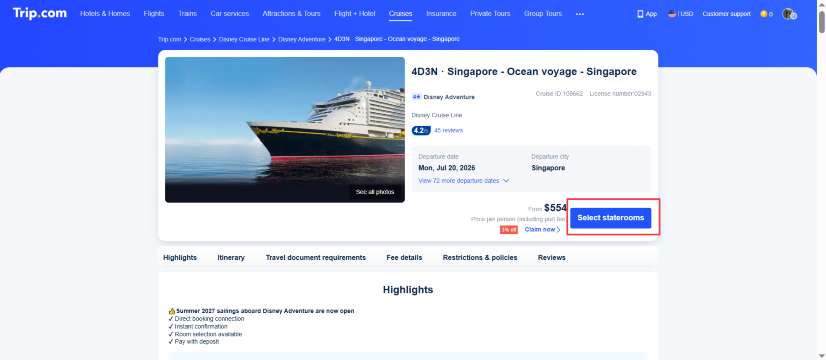Expand View 72 more departure dates
This screenshot has height=360, width=826.
(x=464, y=181)
